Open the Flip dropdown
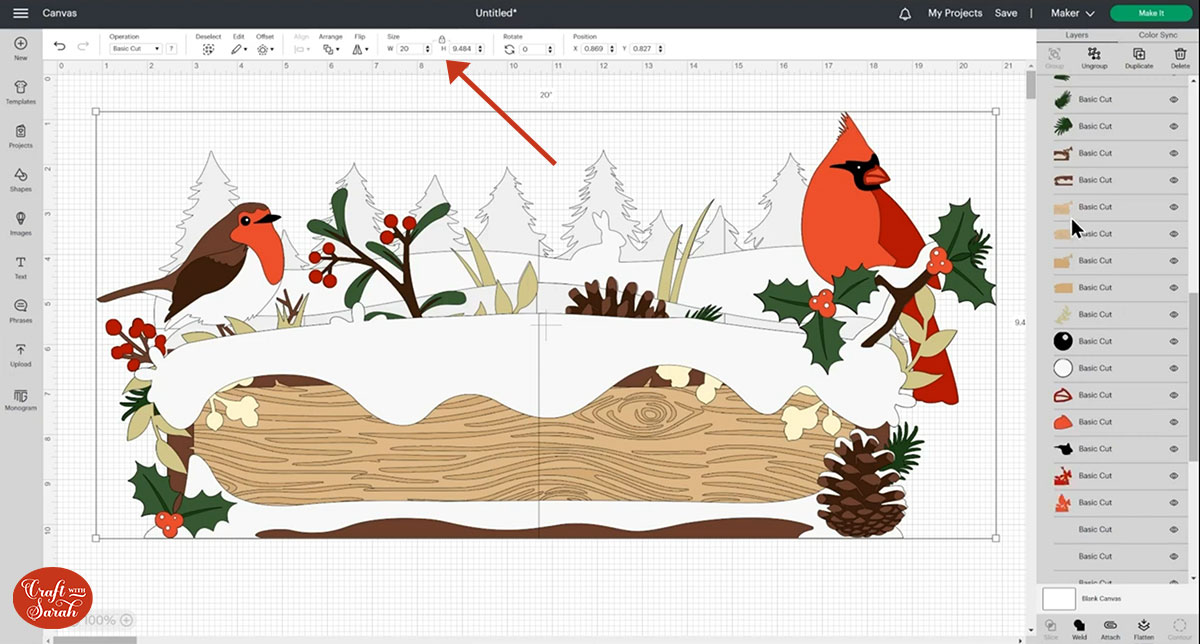Screen dimensions: 1200x644 [360, 48]
